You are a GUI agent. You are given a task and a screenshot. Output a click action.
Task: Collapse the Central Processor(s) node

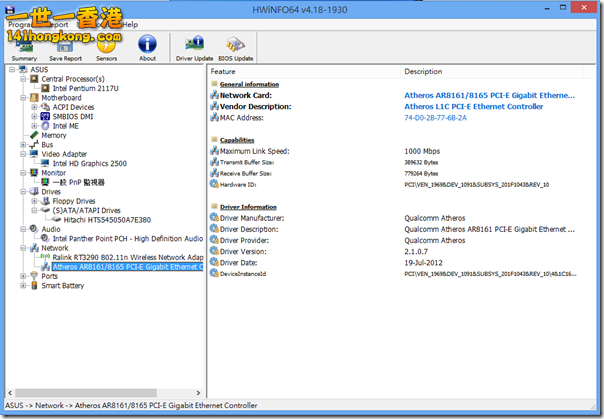[x=23, y=79]
